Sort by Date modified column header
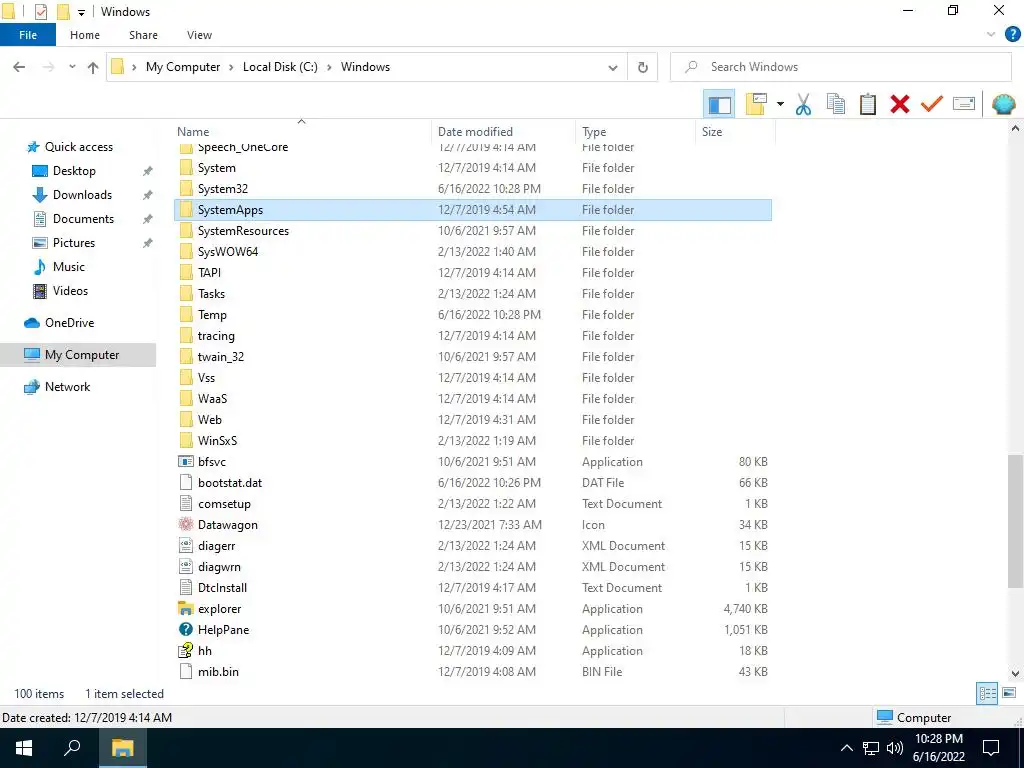 tap(475, 132)
